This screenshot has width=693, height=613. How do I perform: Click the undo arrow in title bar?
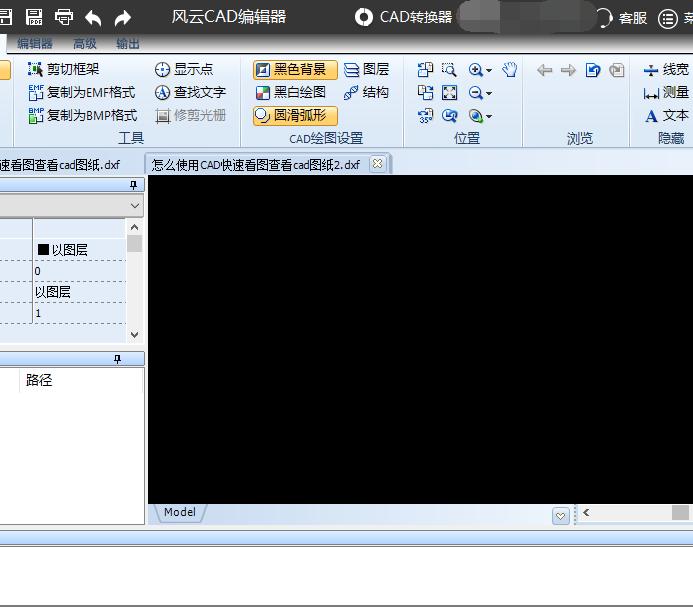coord(93,17)
